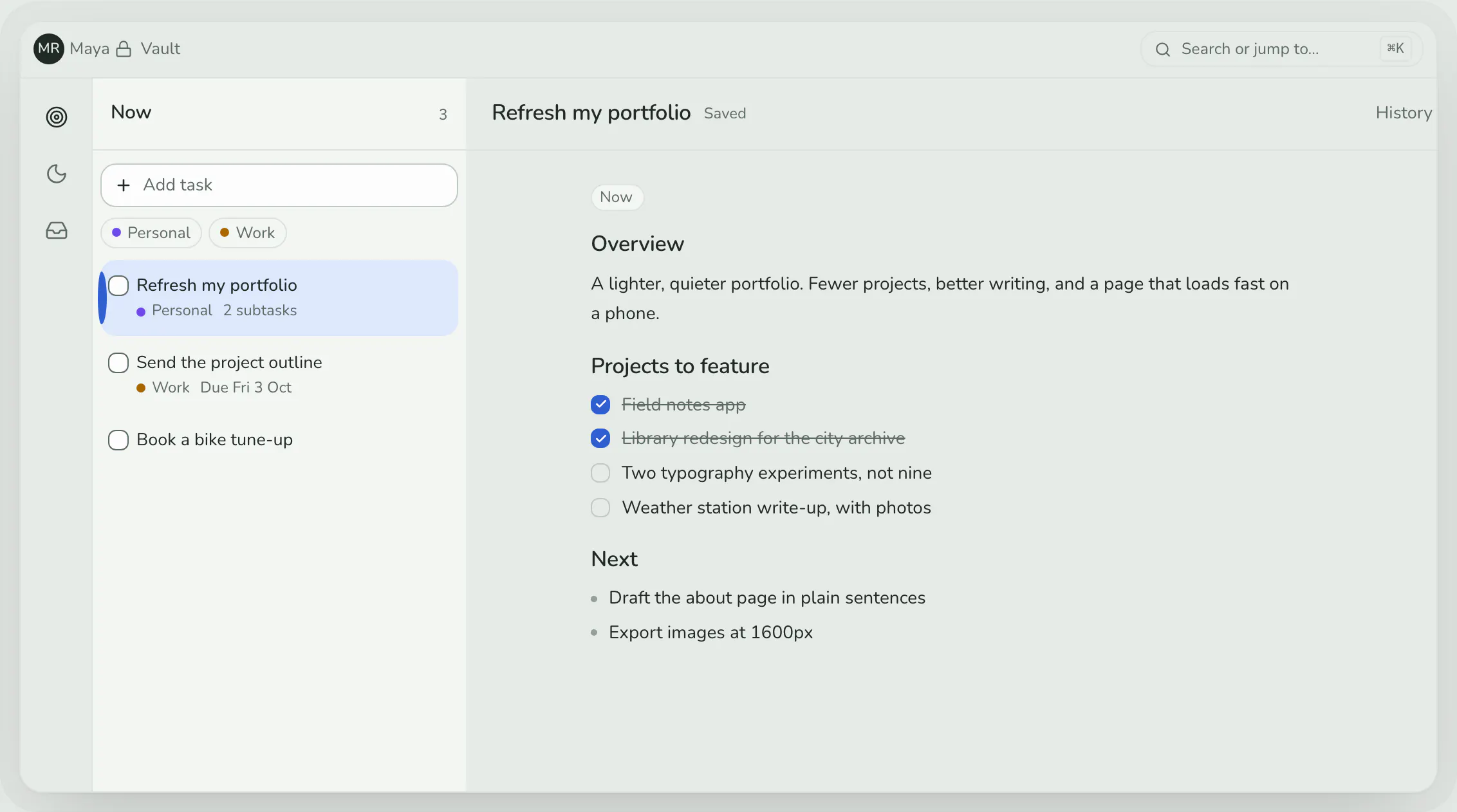Image resolution: width=1457 pixels, height=812 pixels.
Task: Open the Later moon icon view
Action: (57, 174)
